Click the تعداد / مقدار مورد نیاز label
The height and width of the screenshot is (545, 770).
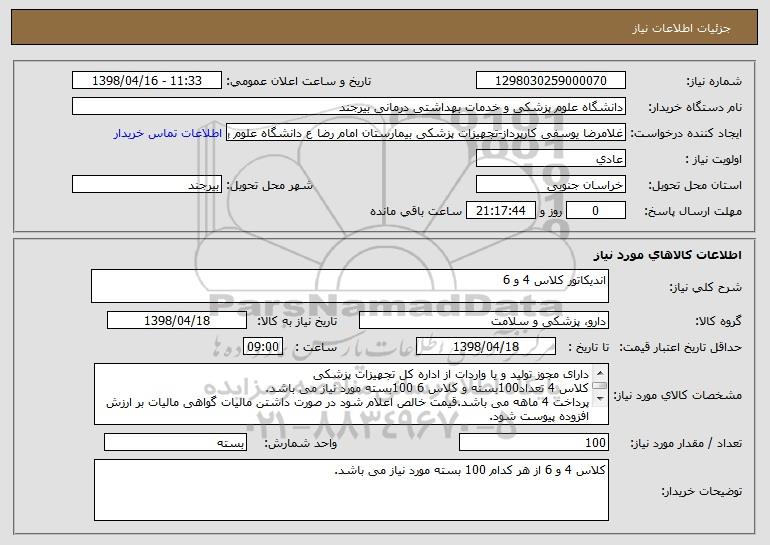[x=686, y=443]
